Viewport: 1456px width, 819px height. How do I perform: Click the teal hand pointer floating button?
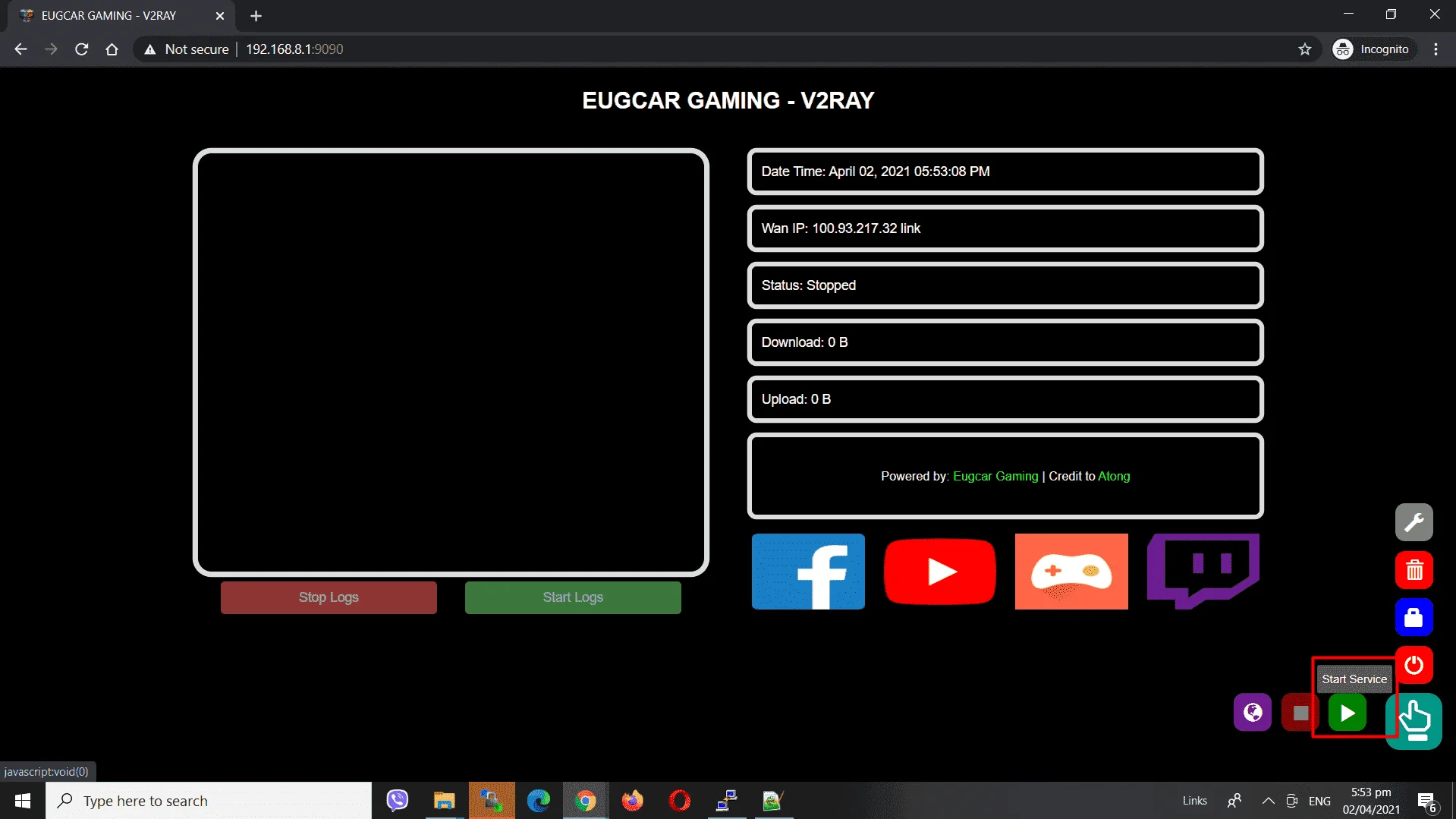coord(1414,721)
